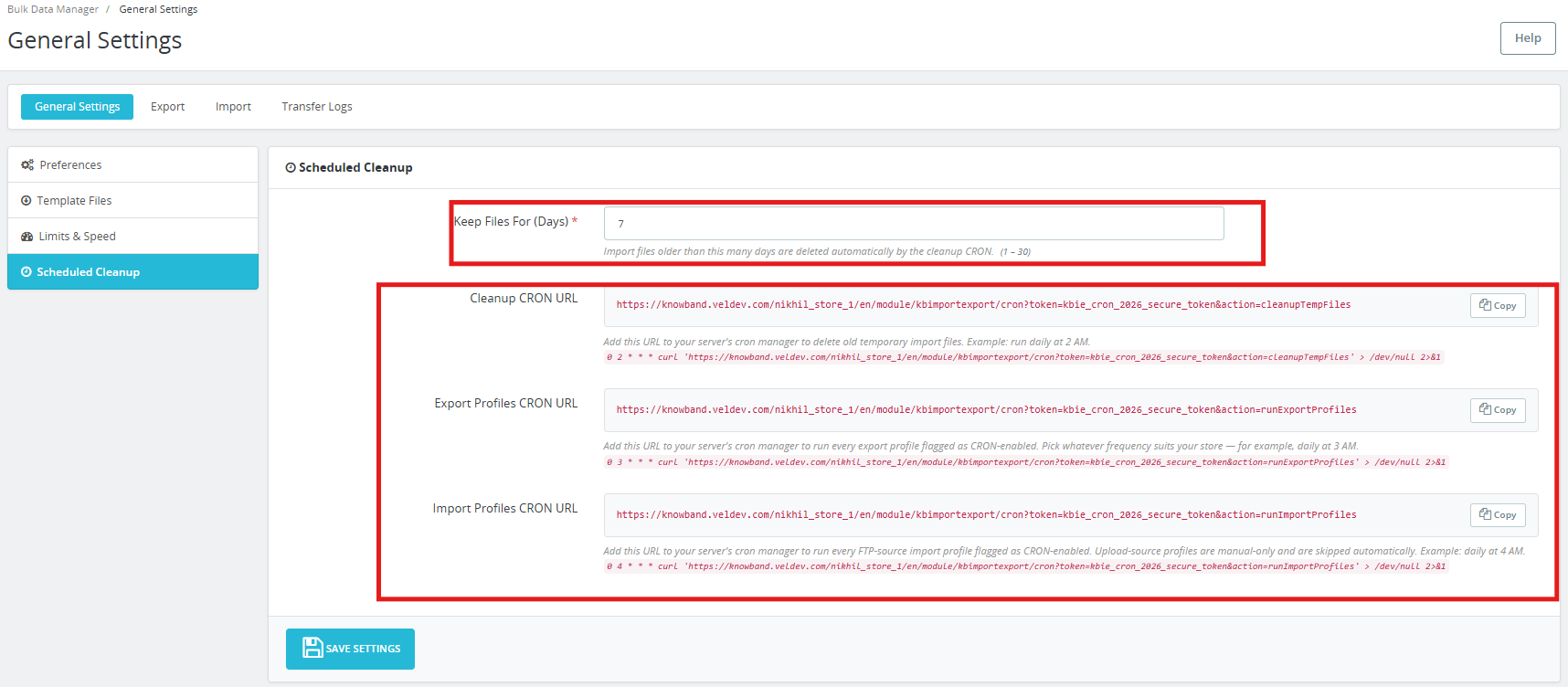The height and width of the screenshot is (687, 1568).
Task: Click the Save Settings button
Action: [350, 649]
